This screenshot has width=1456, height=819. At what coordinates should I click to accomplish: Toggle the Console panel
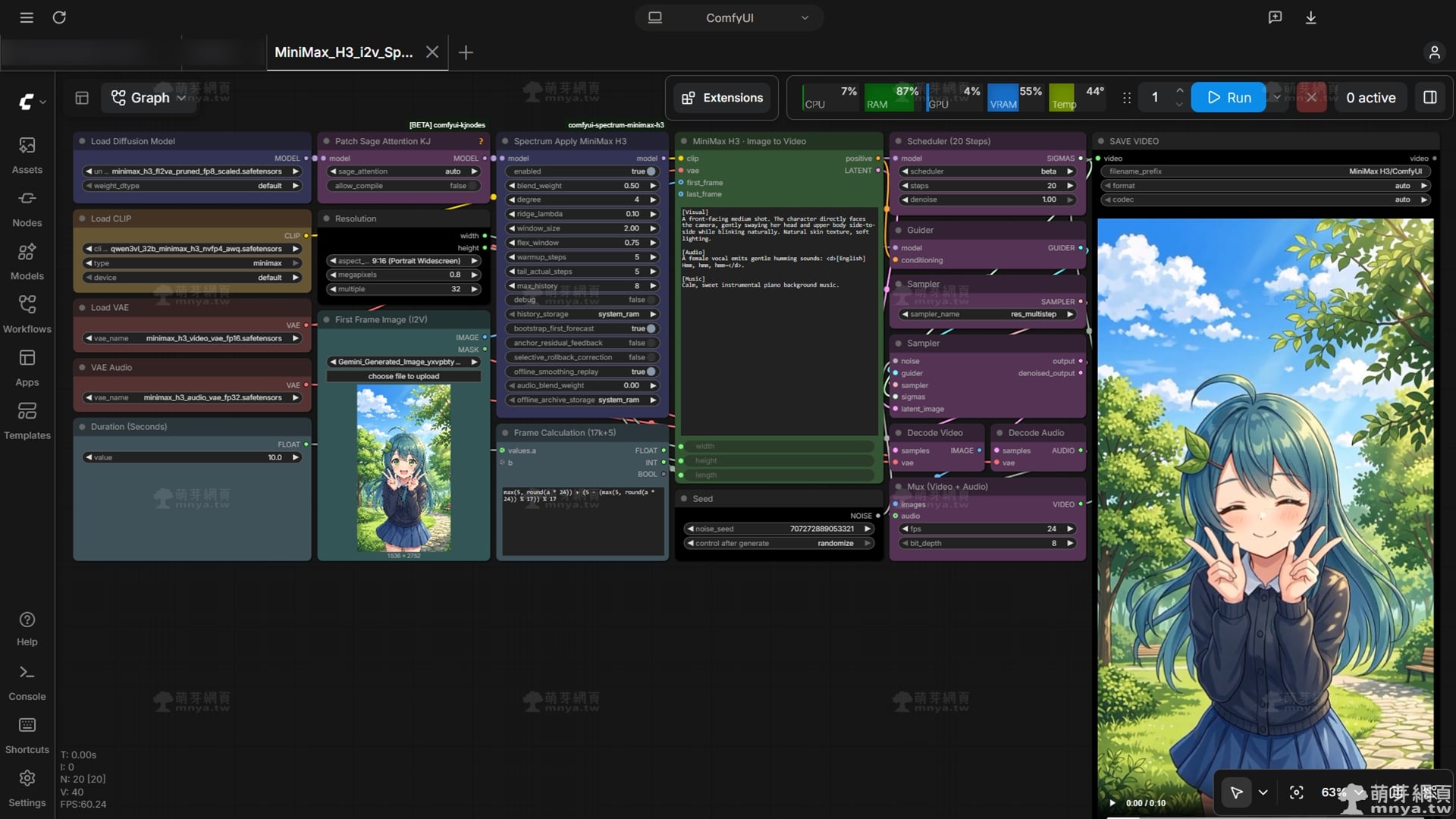pyautogui.click(x=27, y=682)
